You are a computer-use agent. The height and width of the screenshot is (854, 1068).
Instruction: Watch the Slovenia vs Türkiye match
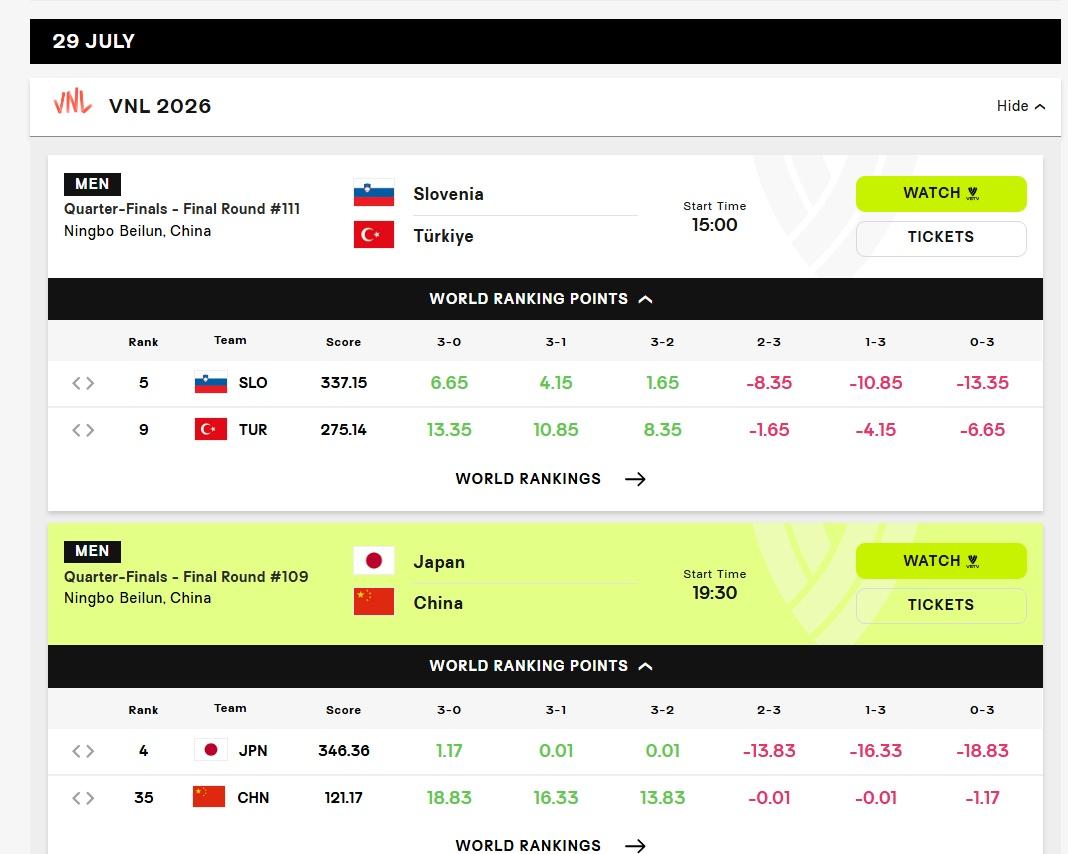point(941,193)
